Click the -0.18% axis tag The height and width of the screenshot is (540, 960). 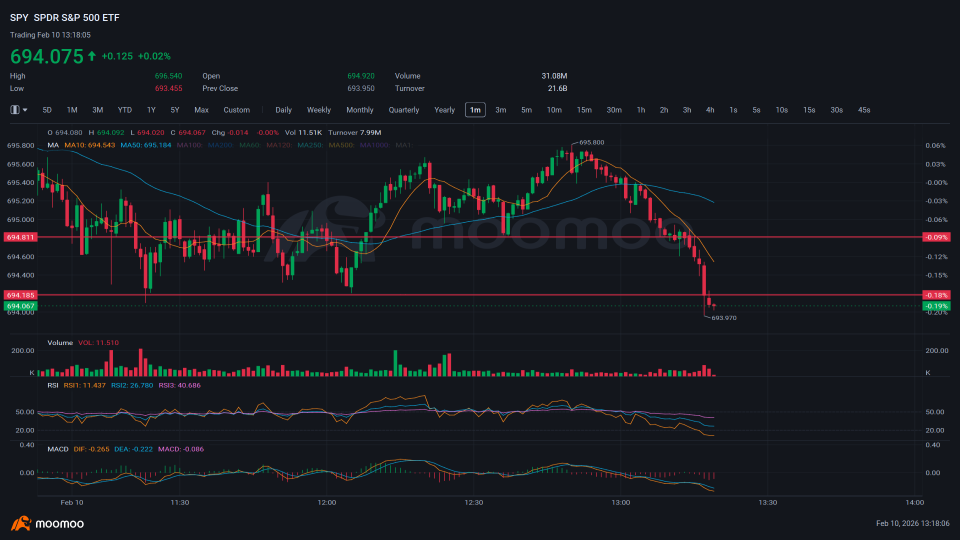936,295
